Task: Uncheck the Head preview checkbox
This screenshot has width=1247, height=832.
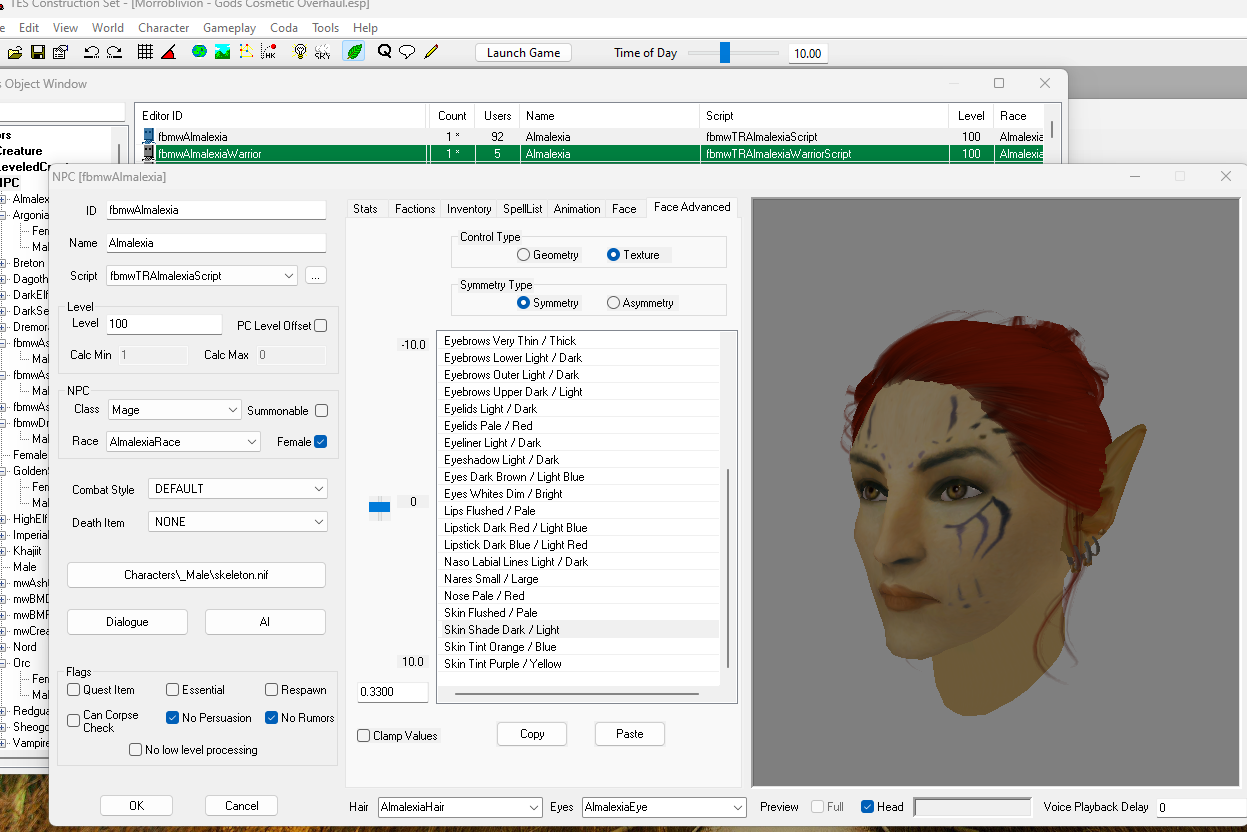Action: click(x=867, y=807)
